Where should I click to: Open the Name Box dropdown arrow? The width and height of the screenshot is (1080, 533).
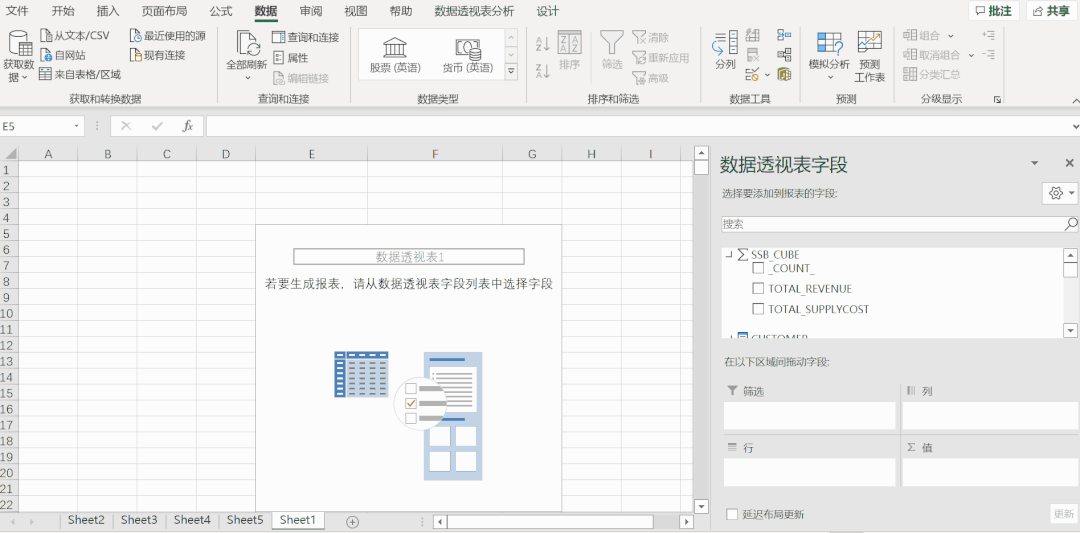coord(76,127)
